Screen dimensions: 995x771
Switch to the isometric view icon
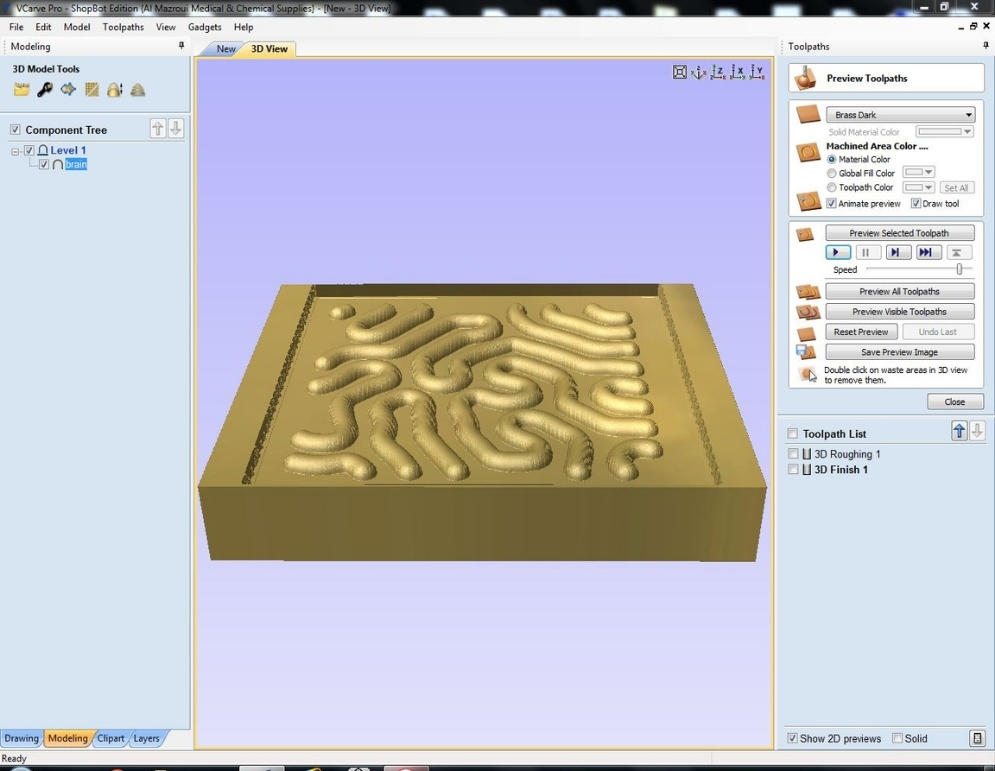(699, 72)
